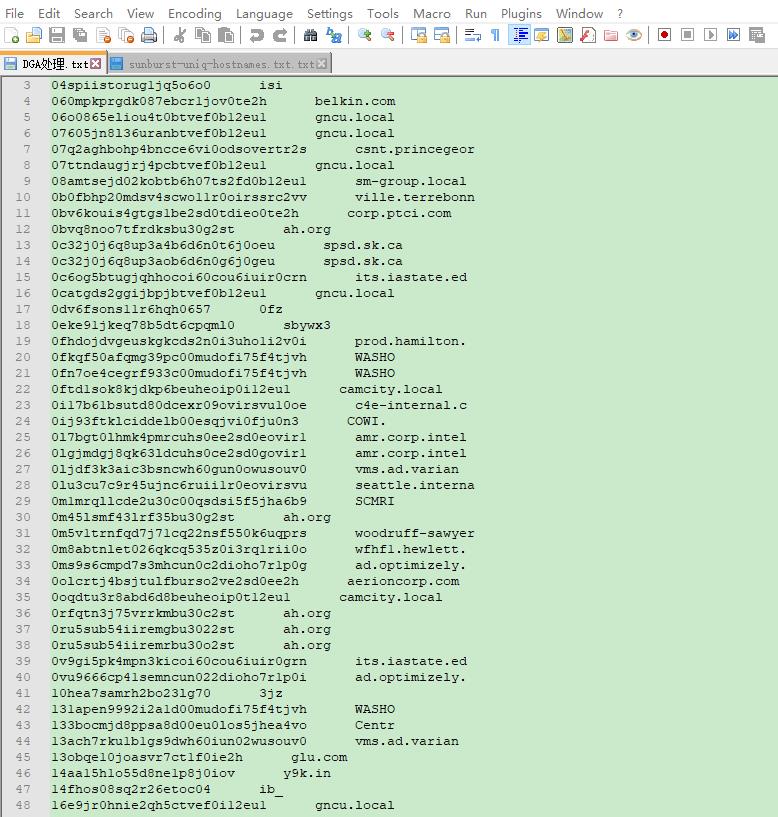The width and height of the screenshot is (778, 817).
Task: Click 'prod.hamilton.' on line 19
Action: [x=411, y=341]
